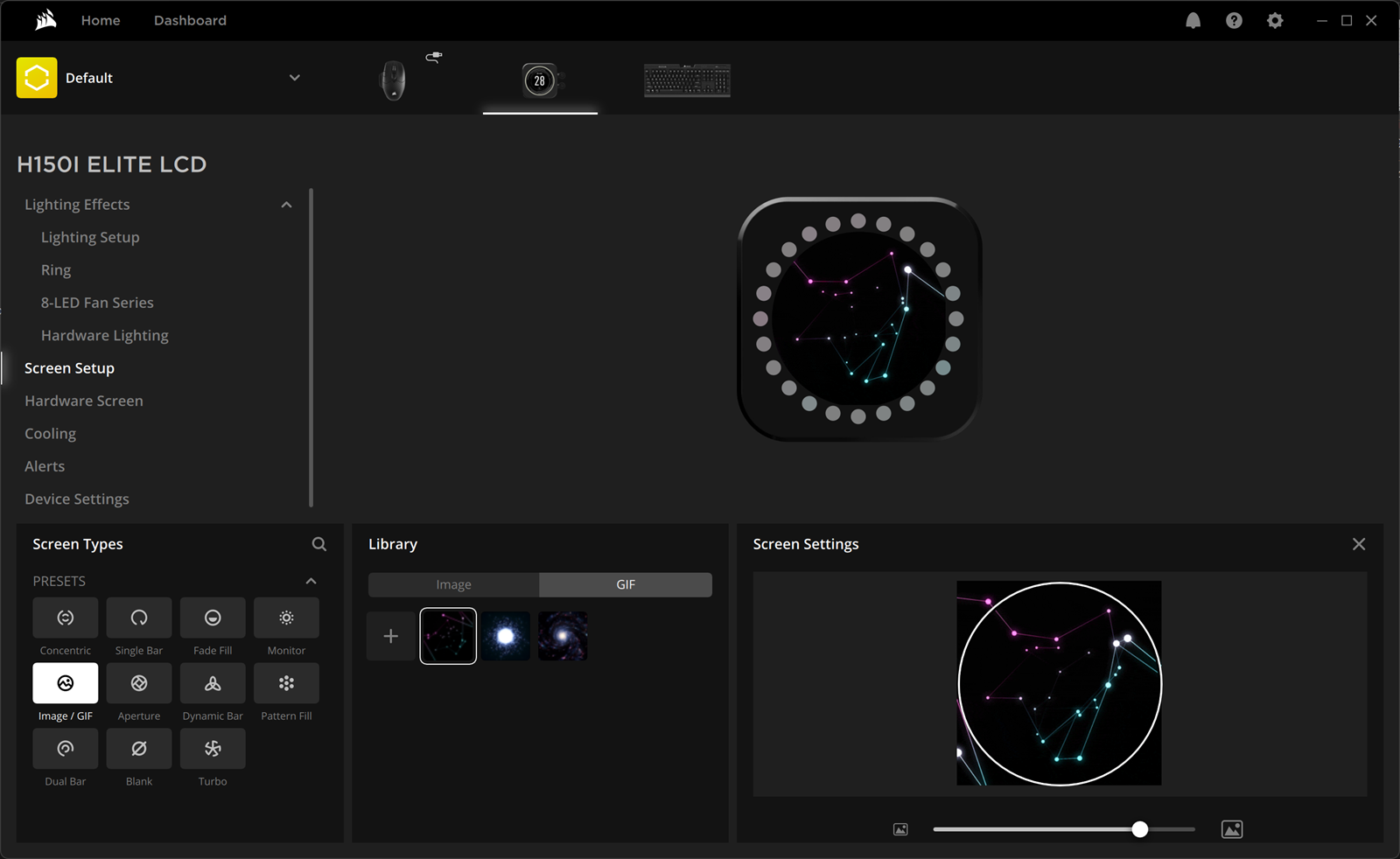The image size is (1400, 859).
Task: Open the help question mark icon
Action: tap(1234, 20)
